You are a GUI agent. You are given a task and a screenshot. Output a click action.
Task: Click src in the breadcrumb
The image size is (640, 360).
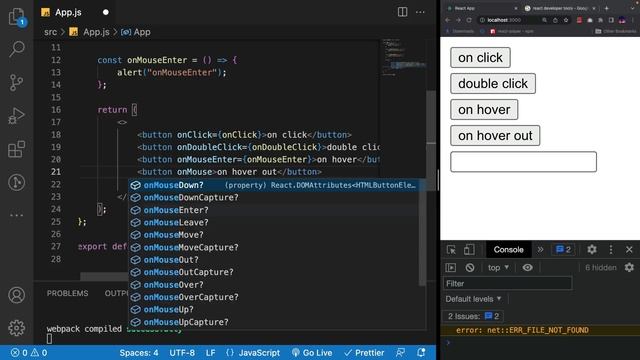point(51,32)
